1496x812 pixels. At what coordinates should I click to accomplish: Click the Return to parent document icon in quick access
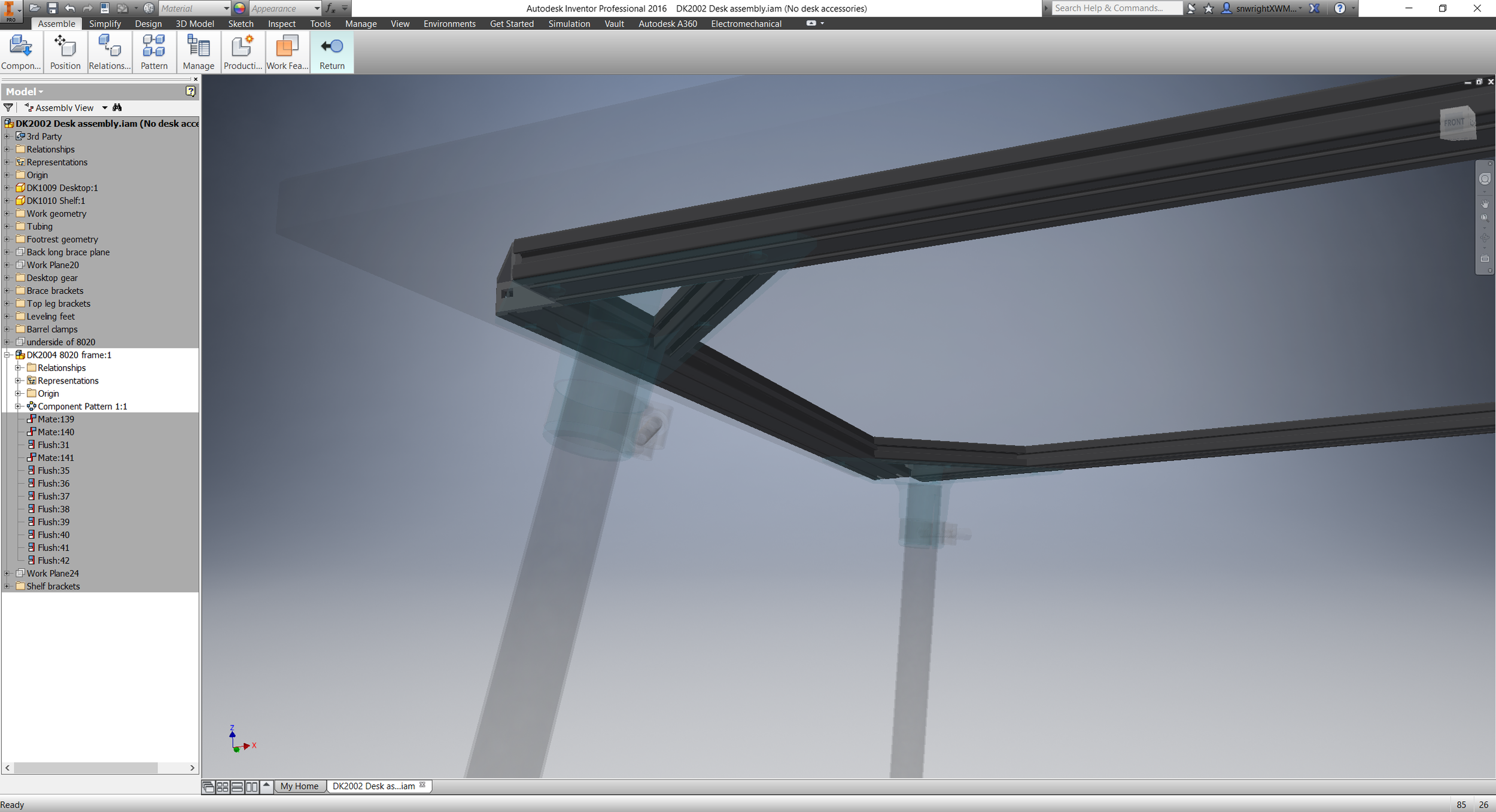pyautogui.click(x=105, y=8)
